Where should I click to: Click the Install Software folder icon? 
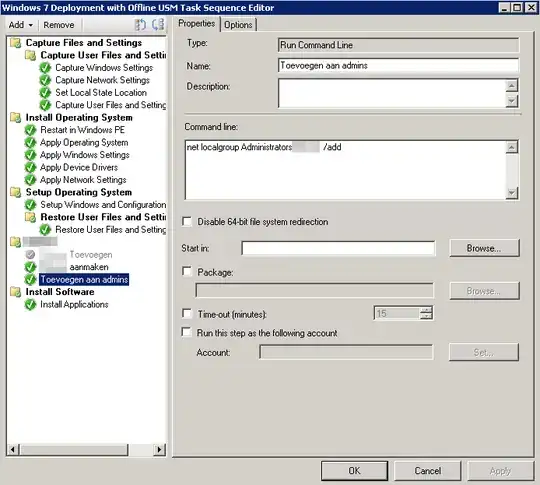tap(15, 292)
